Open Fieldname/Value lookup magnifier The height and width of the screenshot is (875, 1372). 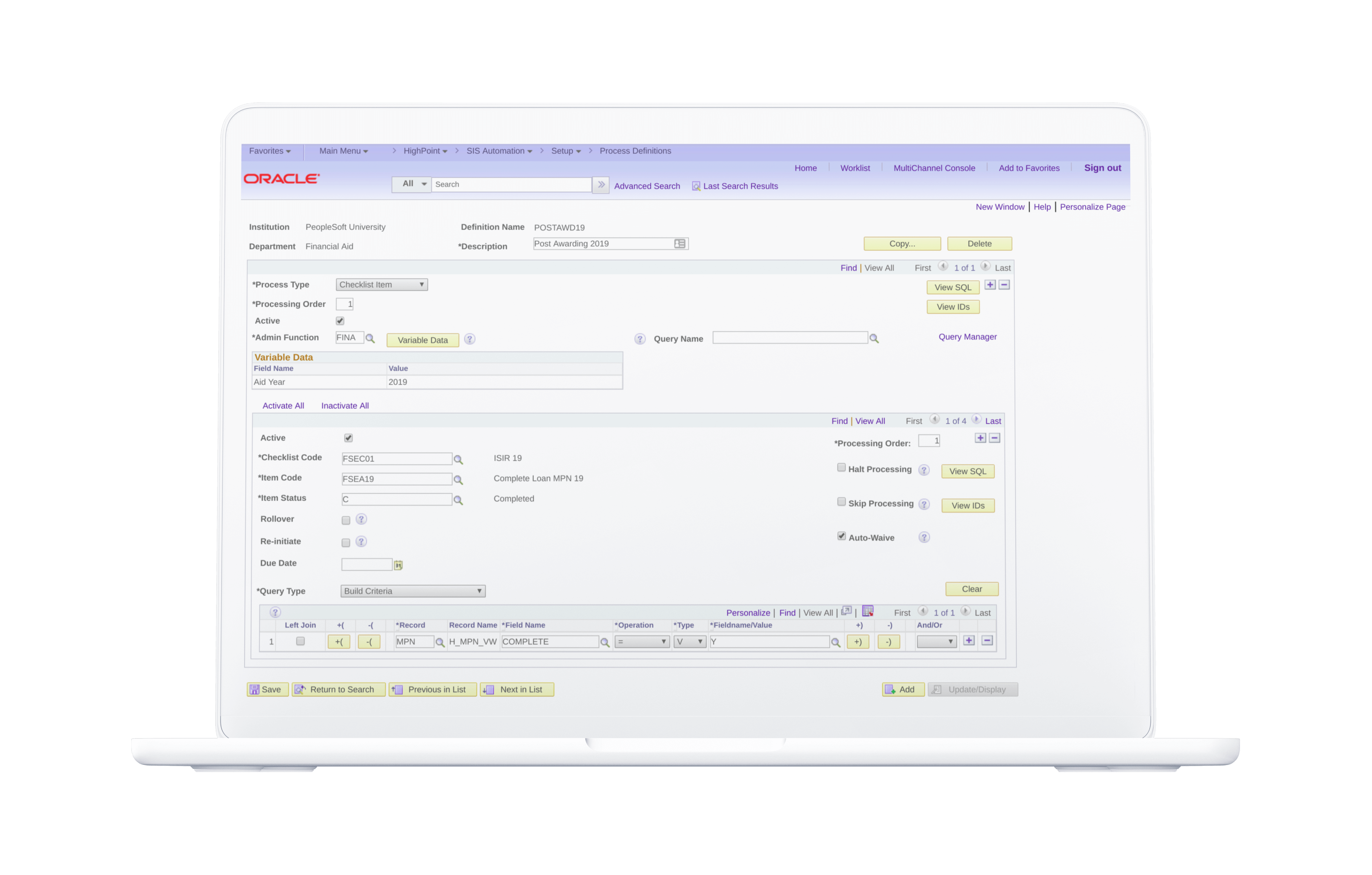tap(836, 642)
